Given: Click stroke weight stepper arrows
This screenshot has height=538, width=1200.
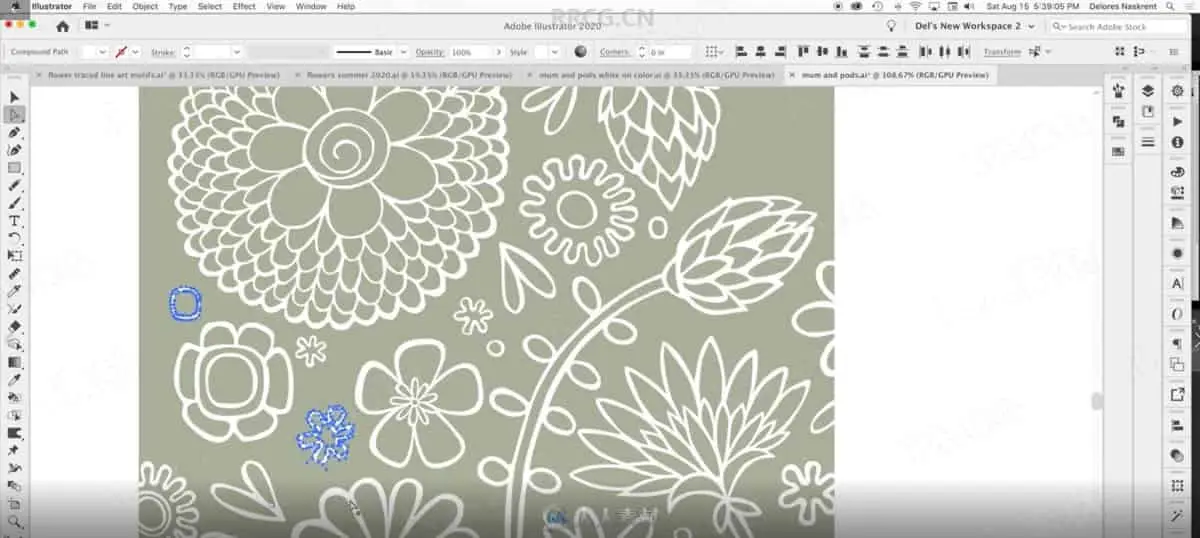Looking at the screenshot, I should pos(187,51).
